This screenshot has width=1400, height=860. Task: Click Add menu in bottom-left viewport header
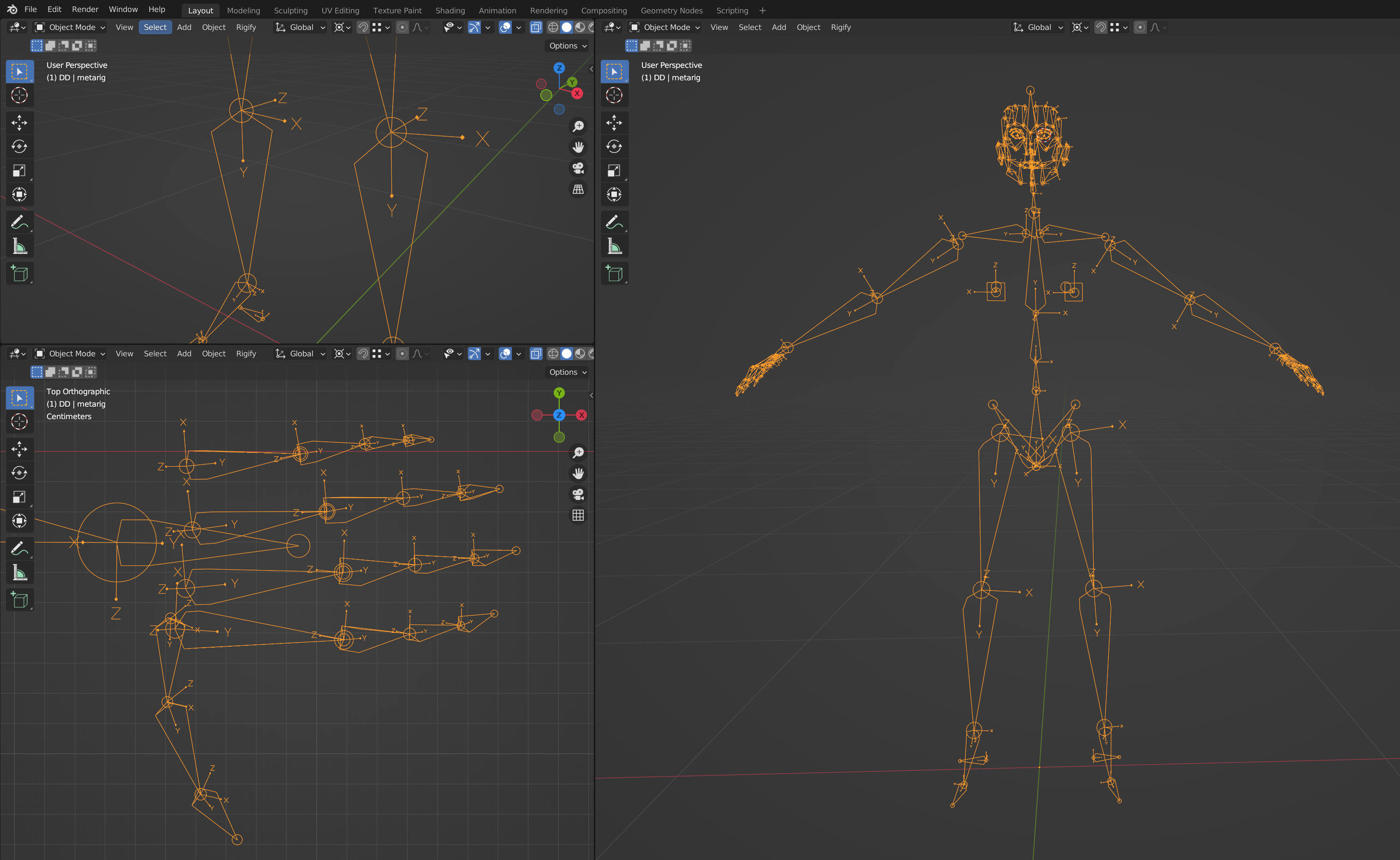click(x=184, y=354)
